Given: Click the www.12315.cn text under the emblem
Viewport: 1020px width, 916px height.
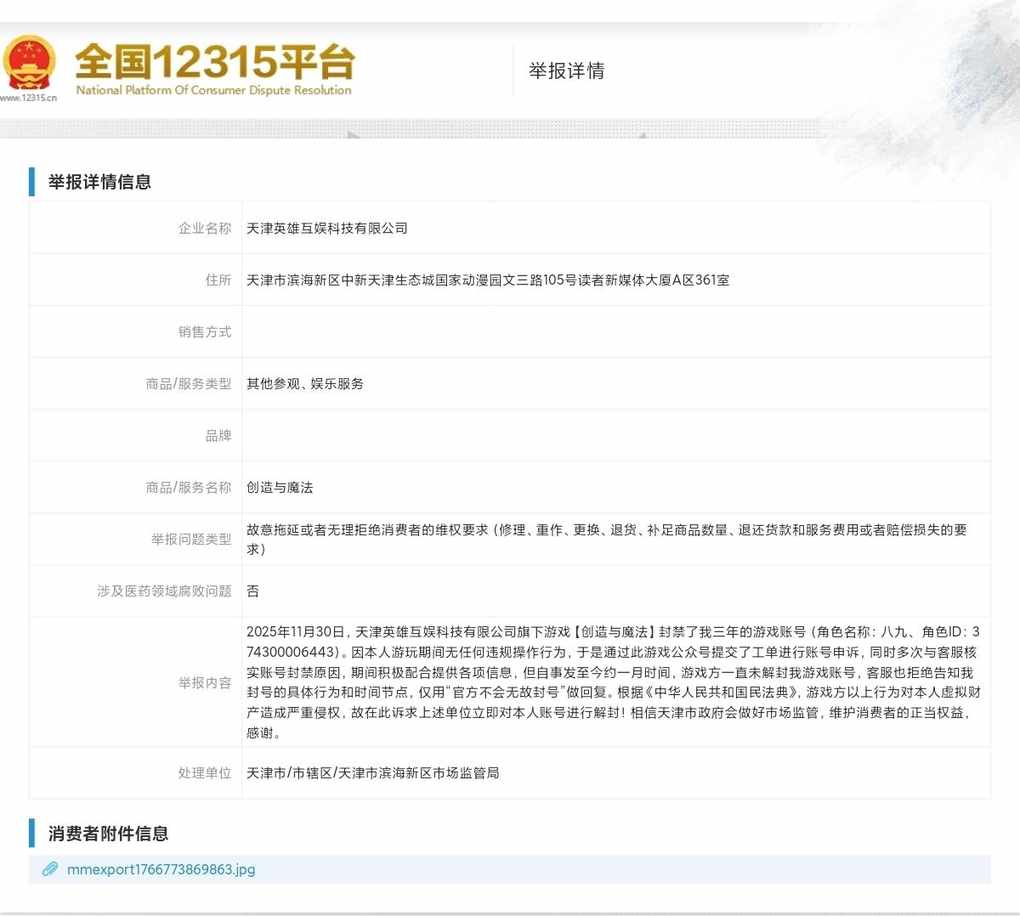Looking at the screenshot, I should (29, 98).
